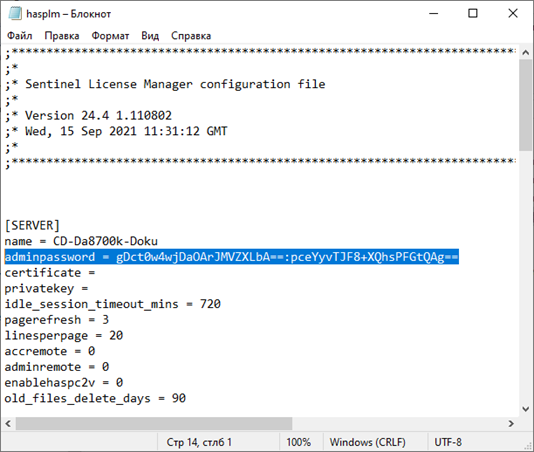Click the UTF-8 encoding status entry
Viewport: 534px width, 452px height.
(x=448, y=442)
